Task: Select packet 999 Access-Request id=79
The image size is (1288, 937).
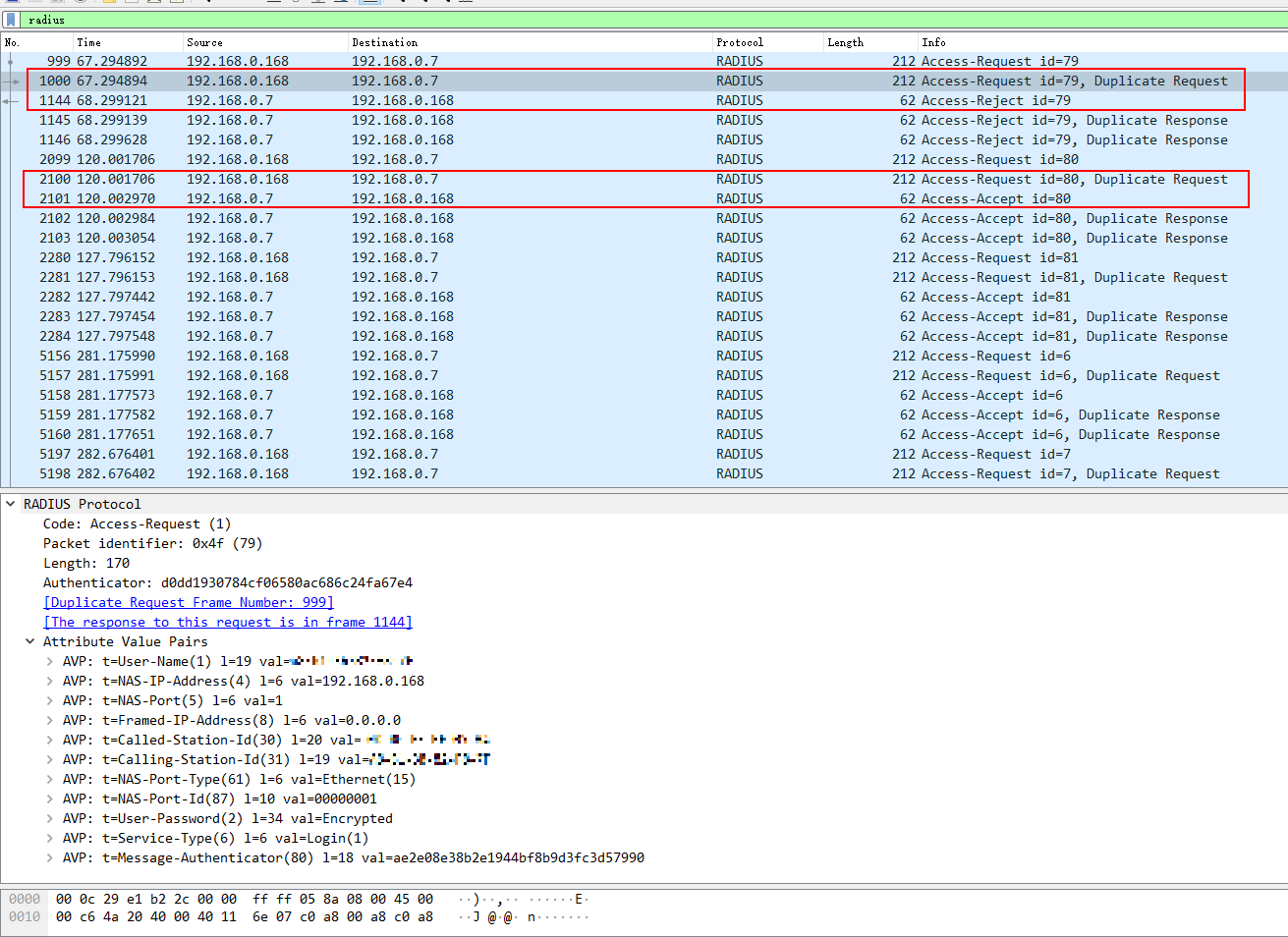Action: coord(644,61)
